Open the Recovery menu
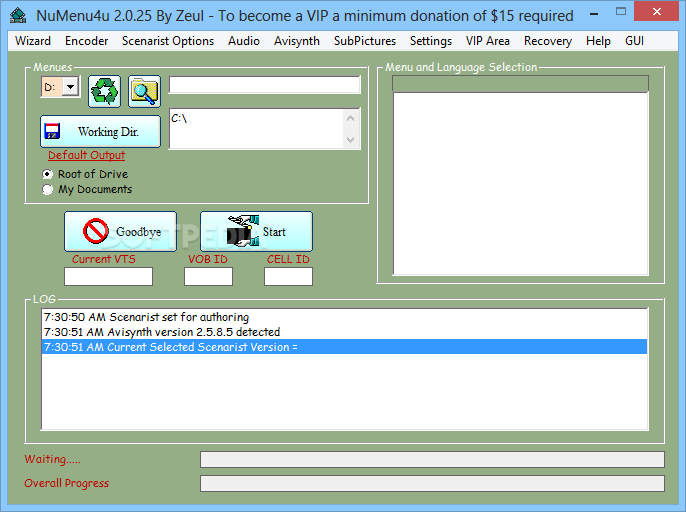 click(548, 41)
